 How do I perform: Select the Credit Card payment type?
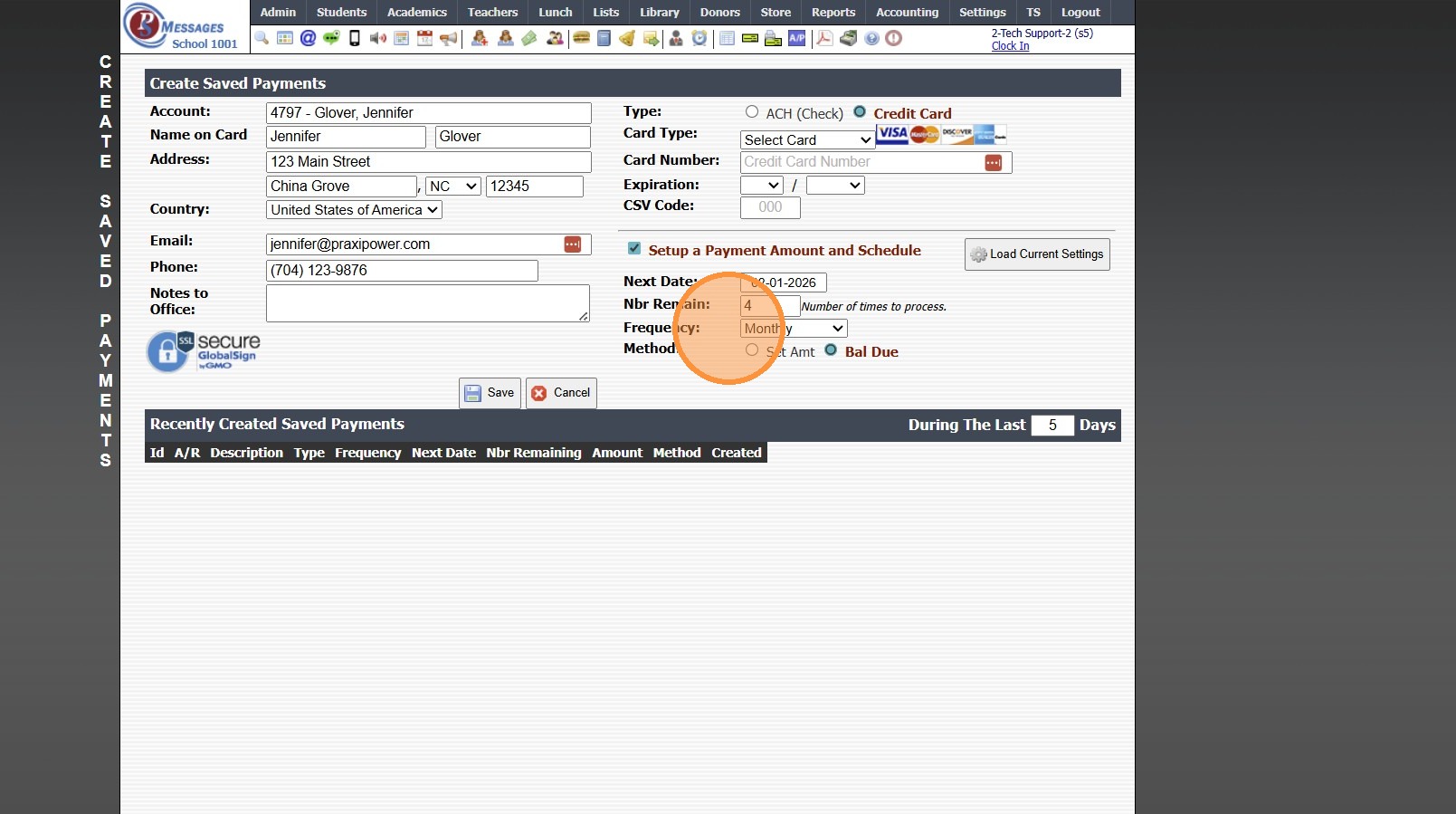pos(860,112)
